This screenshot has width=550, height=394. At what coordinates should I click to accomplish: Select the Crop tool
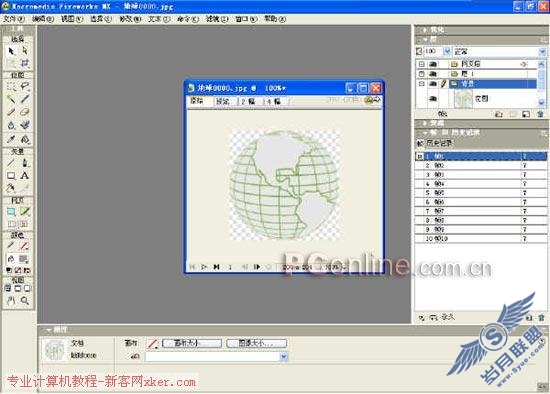coord(24,64)
